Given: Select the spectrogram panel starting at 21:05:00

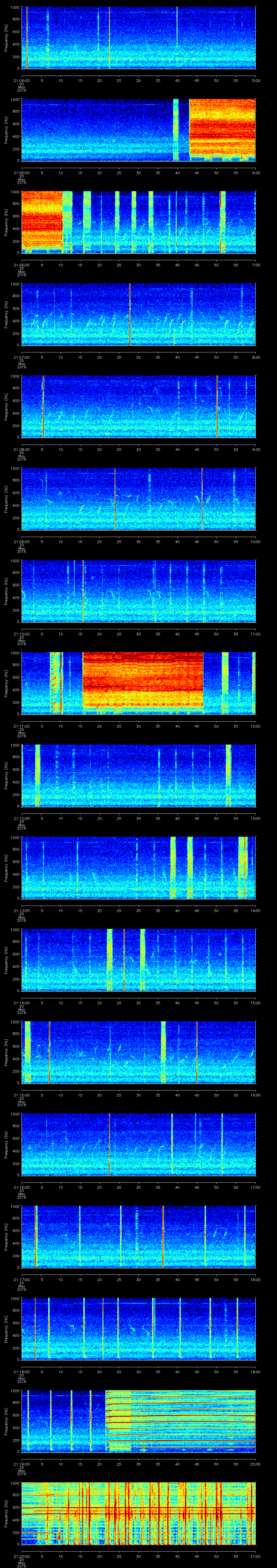Looking at the screenshot, I should point(139,130).
